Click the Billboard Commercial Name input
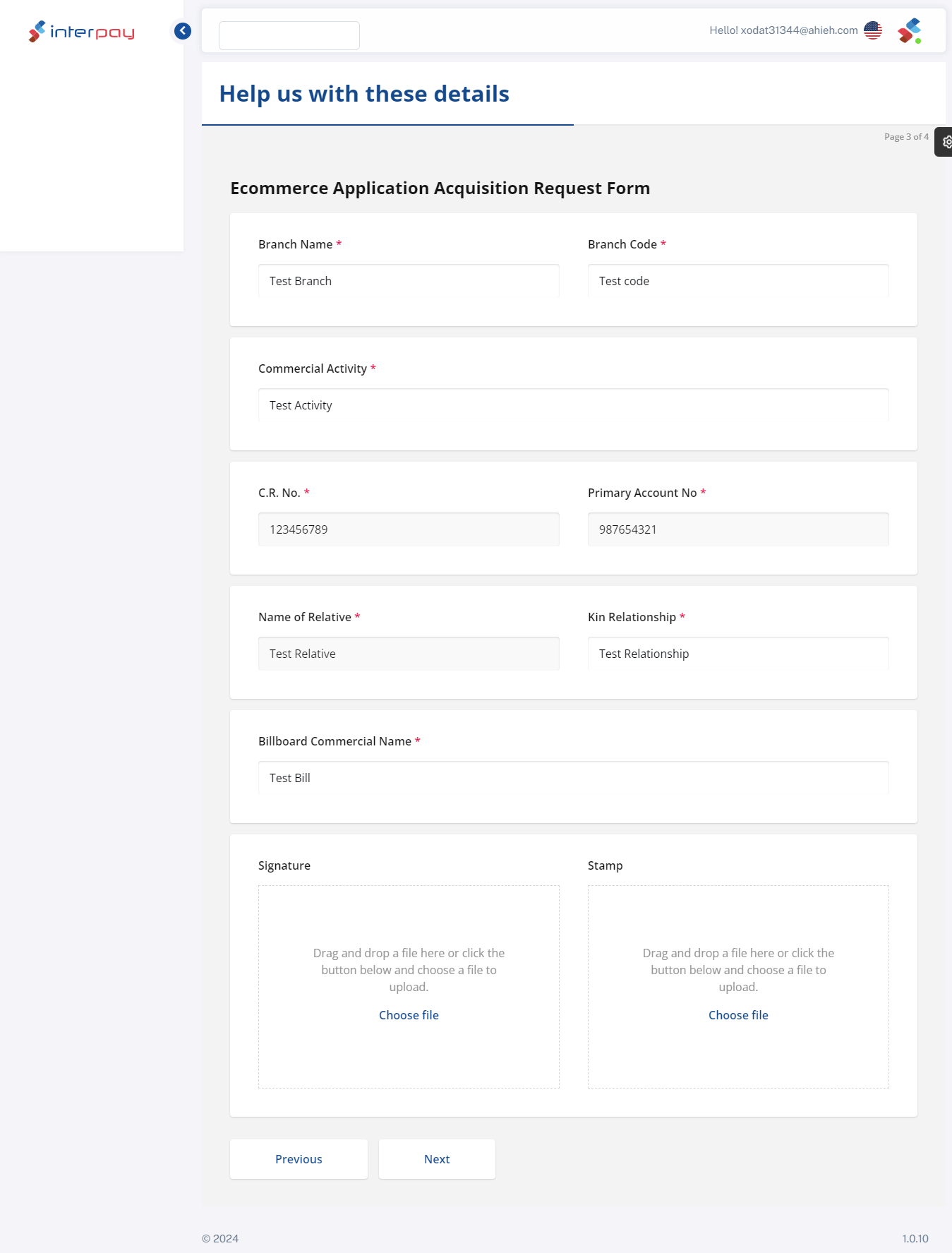Image resolution: width=952 pixels, height=1253 pixels. [x=573, y=778]
